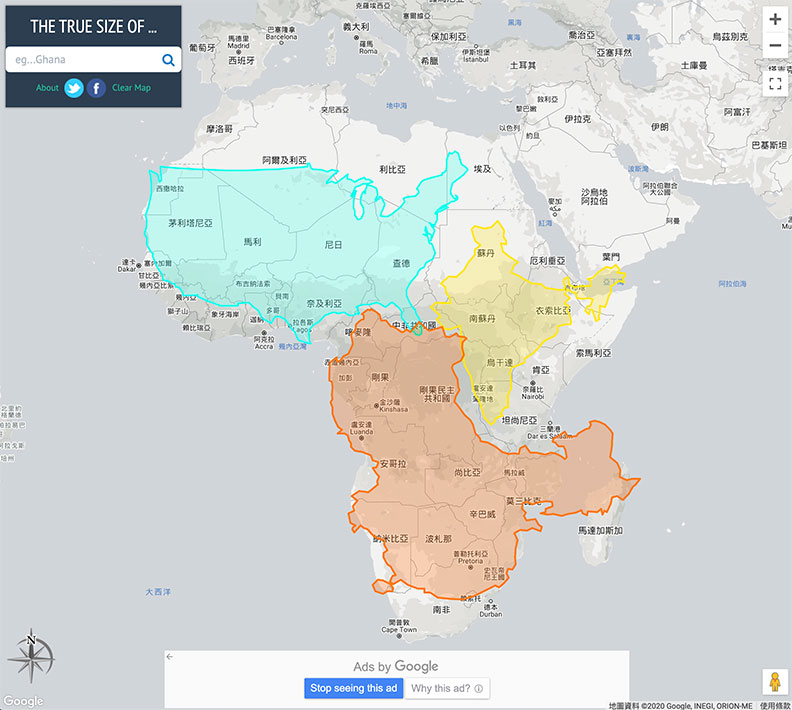Click the Google logo on the map
Image resolution: width=792 pixels, height=710 pixels.
pyautogui.click(x=23, y=701)
